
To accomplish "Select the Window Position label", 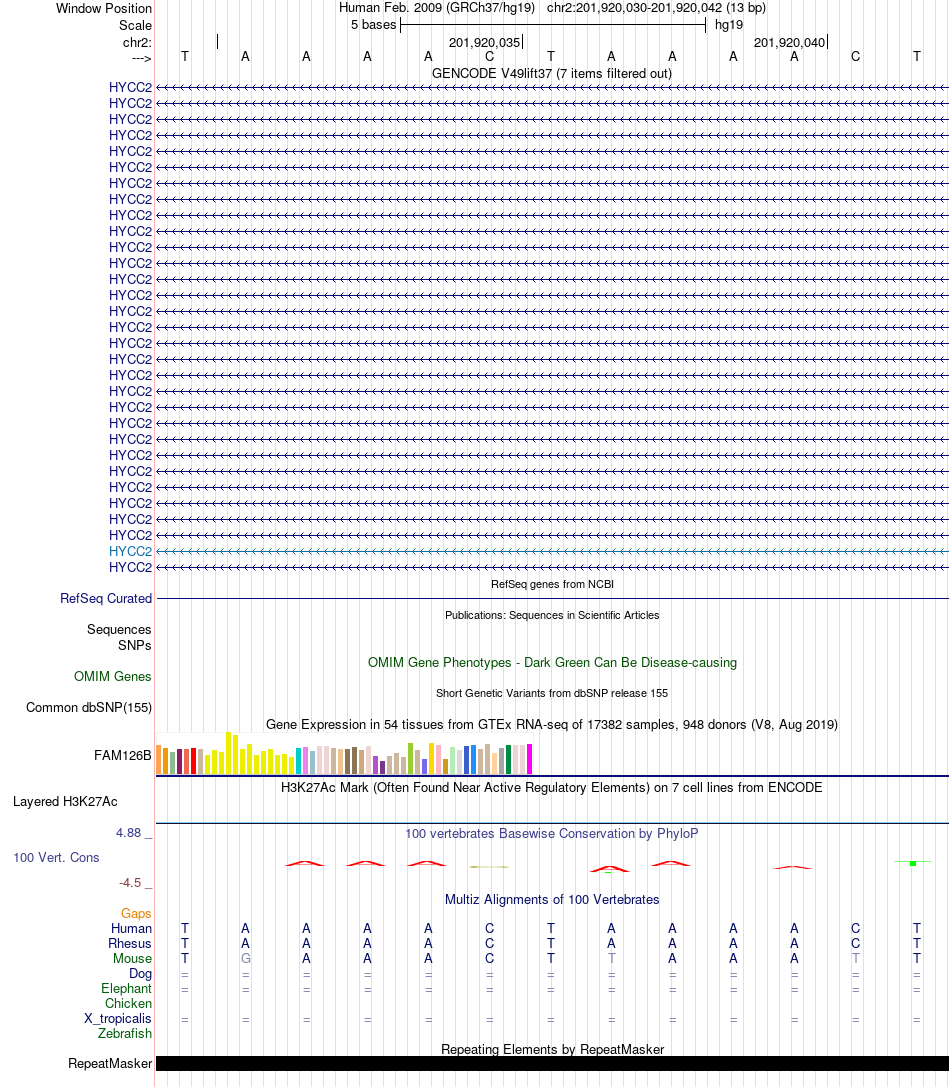I will (104, 8).
